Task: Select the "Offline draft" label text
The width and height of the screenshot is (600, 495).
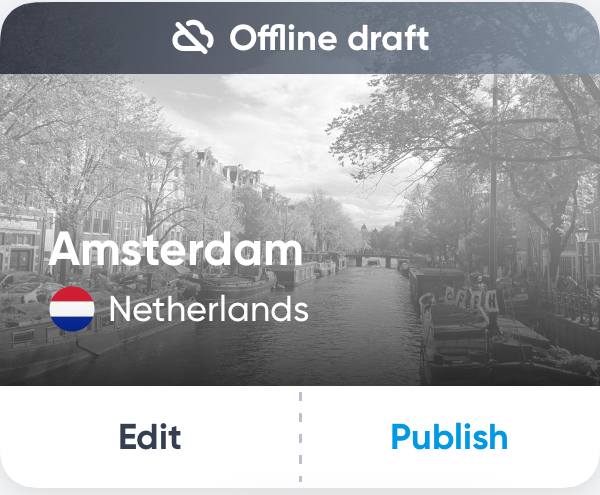Action: coord(329,38)
